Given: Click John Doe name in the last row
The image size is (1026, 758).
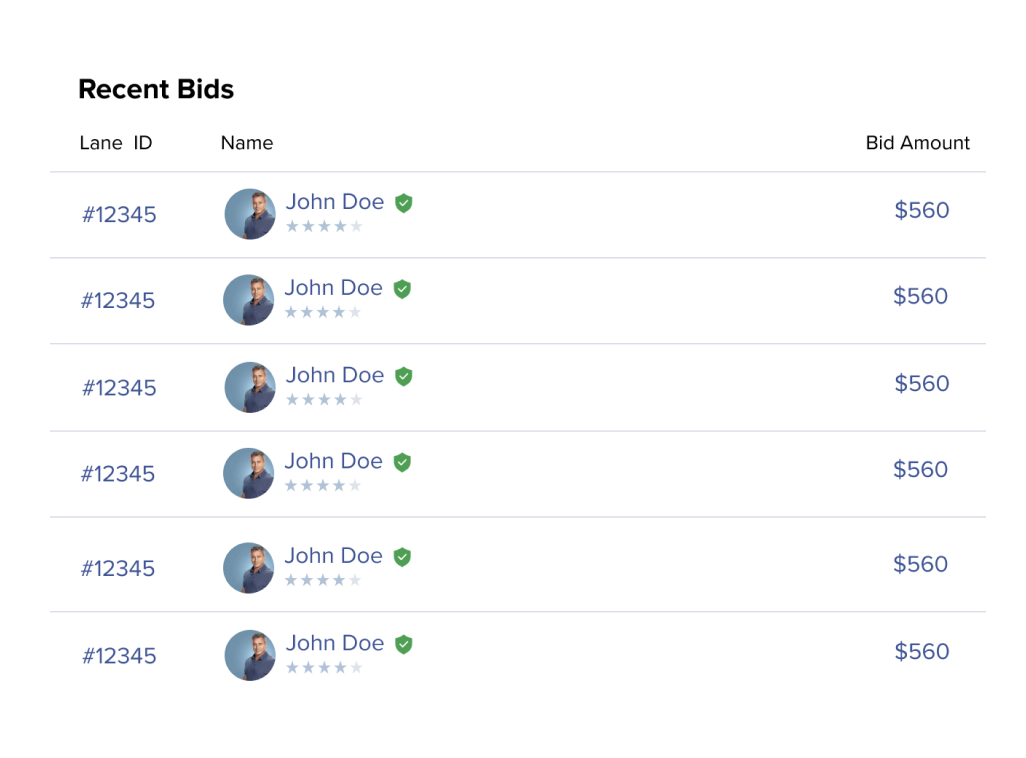Looking at the screenshot, I should (335, 643).
